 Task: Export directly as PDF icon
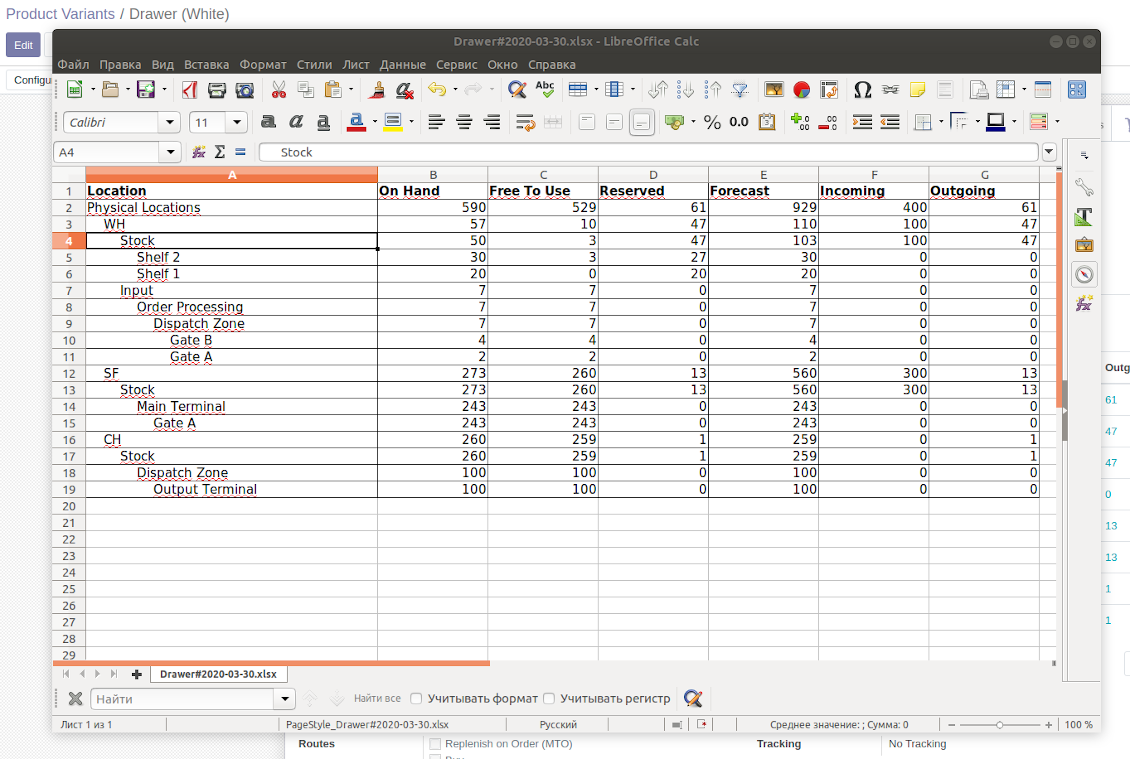pyautogui.click(x=190, y=89)
